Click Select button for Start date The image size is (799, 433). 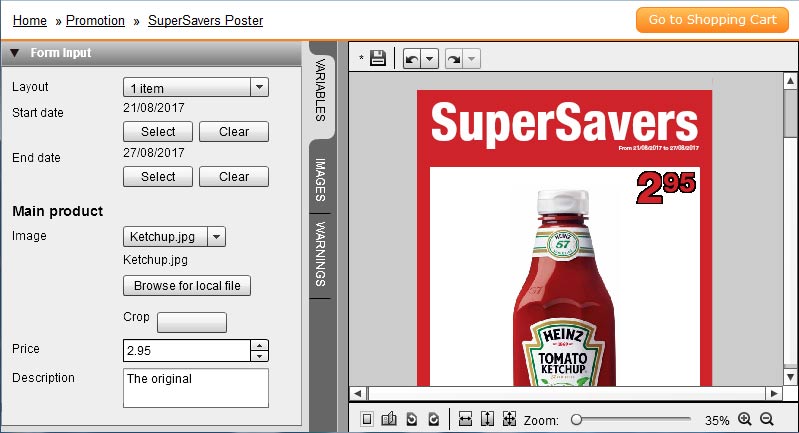(158, 131)
